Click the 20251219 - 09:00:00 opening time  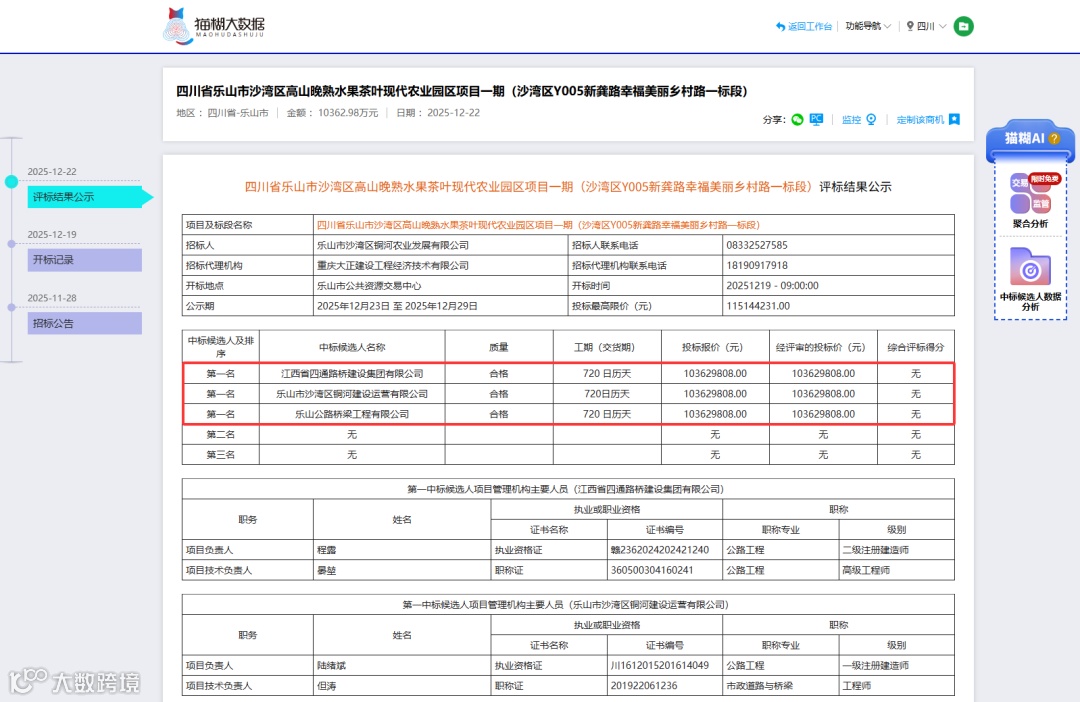[x=772, y=285]
